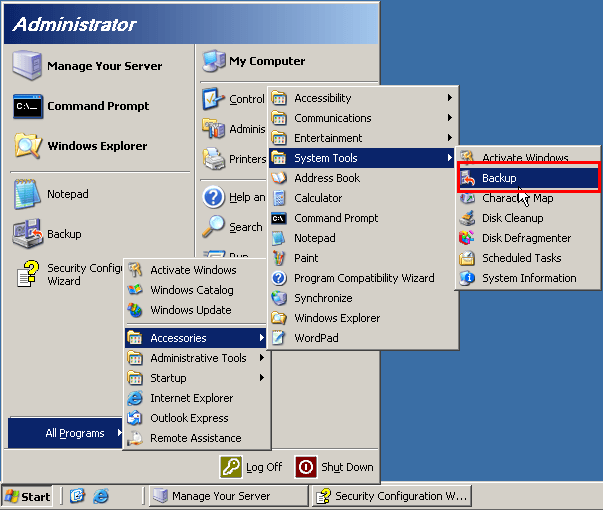Click Show Desktop quick launch icon
Screen dimensions: 603x510
coord(77,496)
